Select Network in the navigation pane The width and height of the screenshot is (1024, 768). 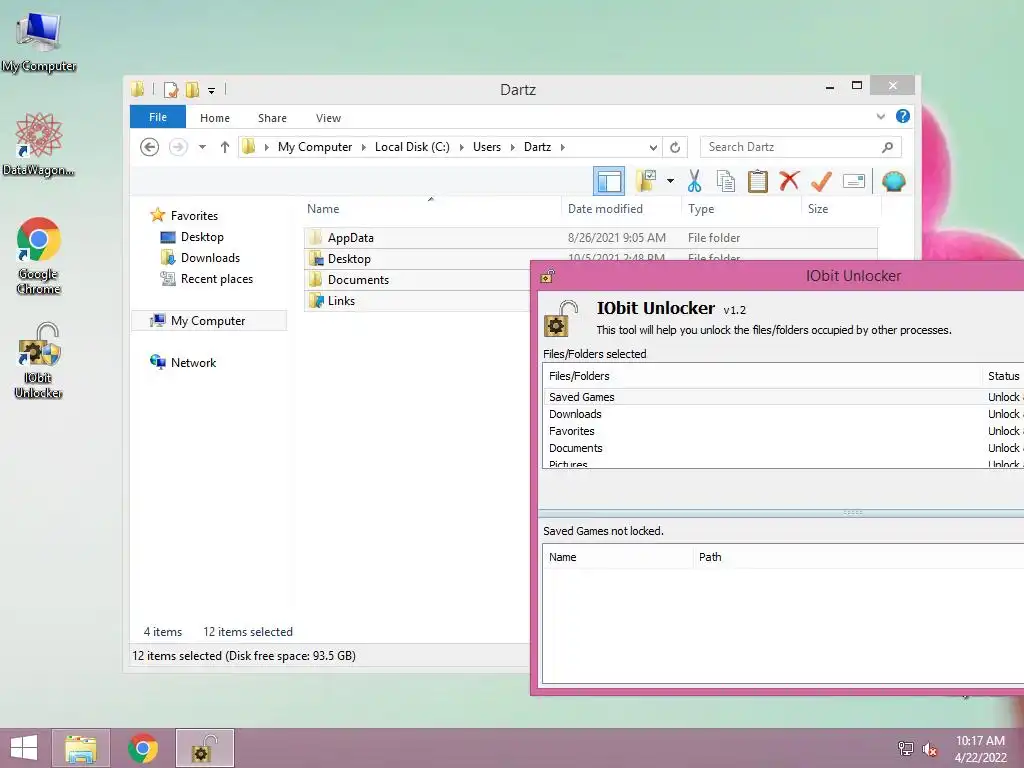pyautogui.click(x=193, y=362)
